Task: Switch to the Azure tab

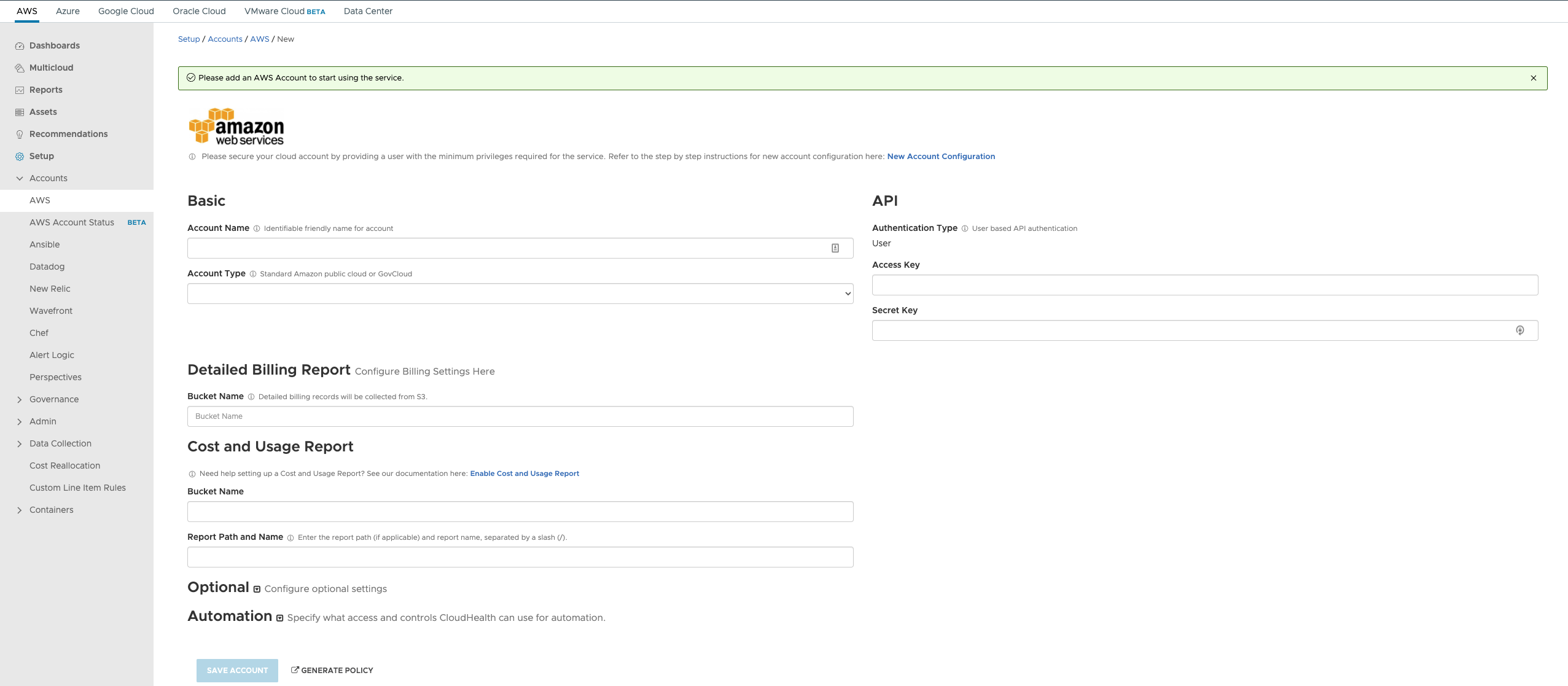Action: 68,11
